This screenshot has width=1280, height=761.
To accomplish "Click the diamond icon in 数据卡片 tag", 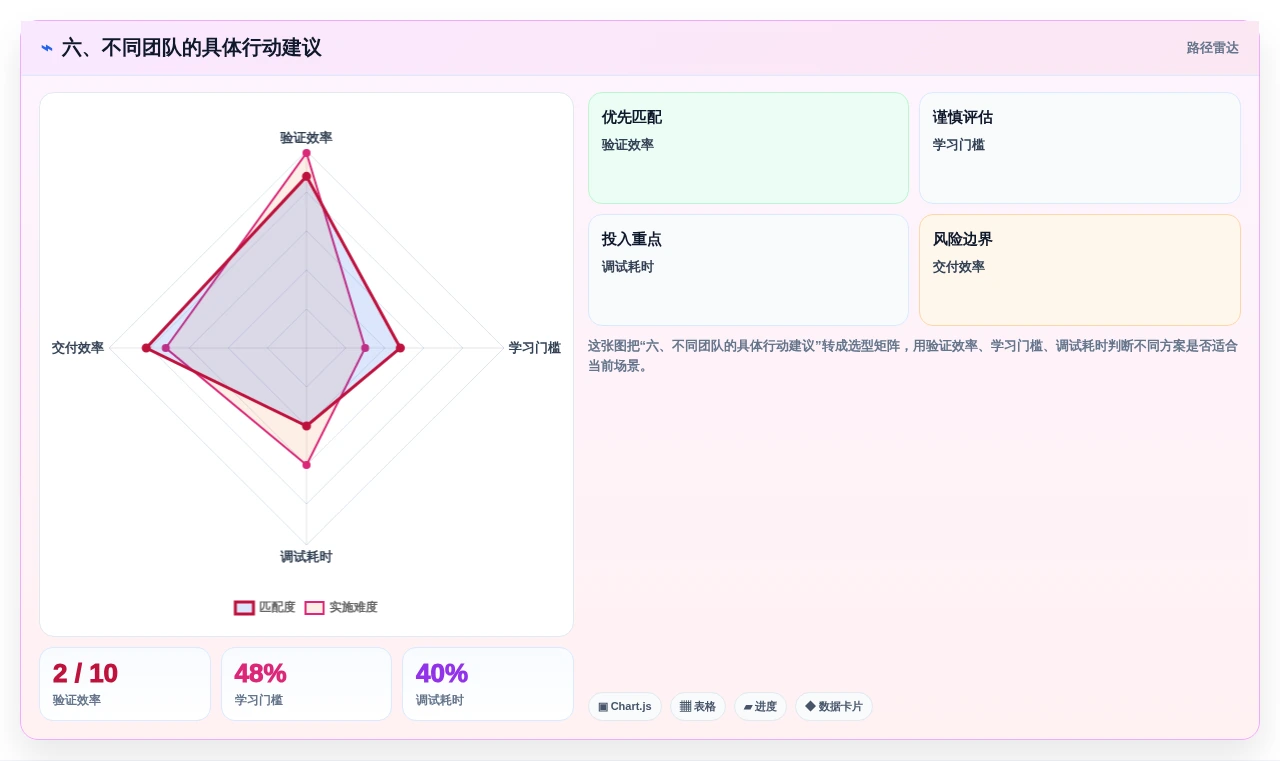I will (810, 706).
